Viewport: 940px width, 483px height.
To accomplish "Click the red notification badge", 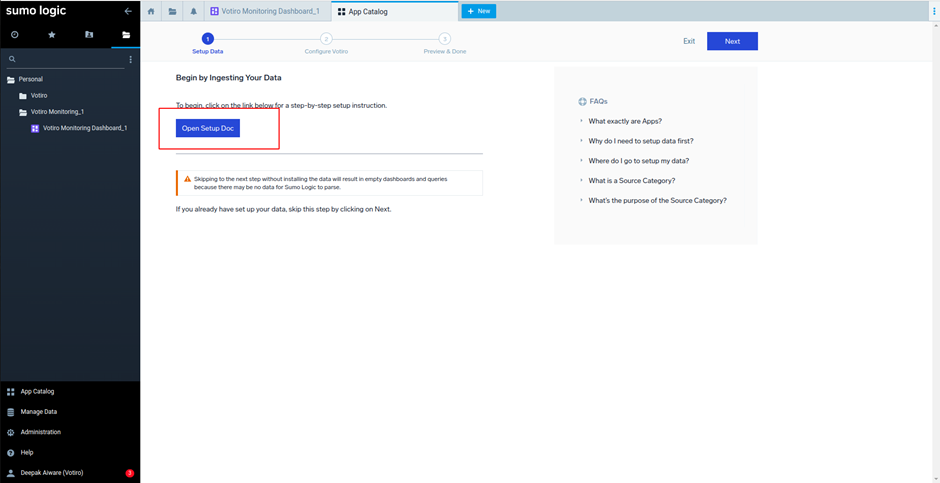I will [x=129, y=473].
